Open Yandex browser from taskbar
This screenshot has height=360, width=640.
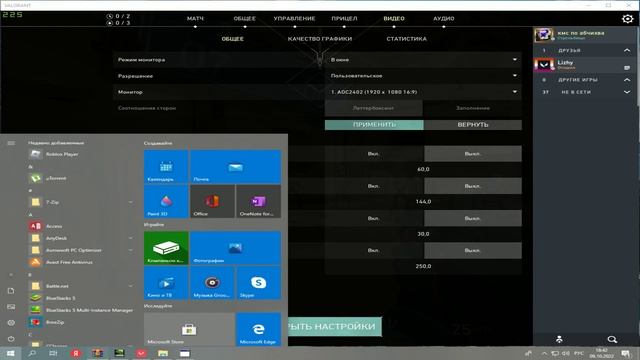pos(76,353)
